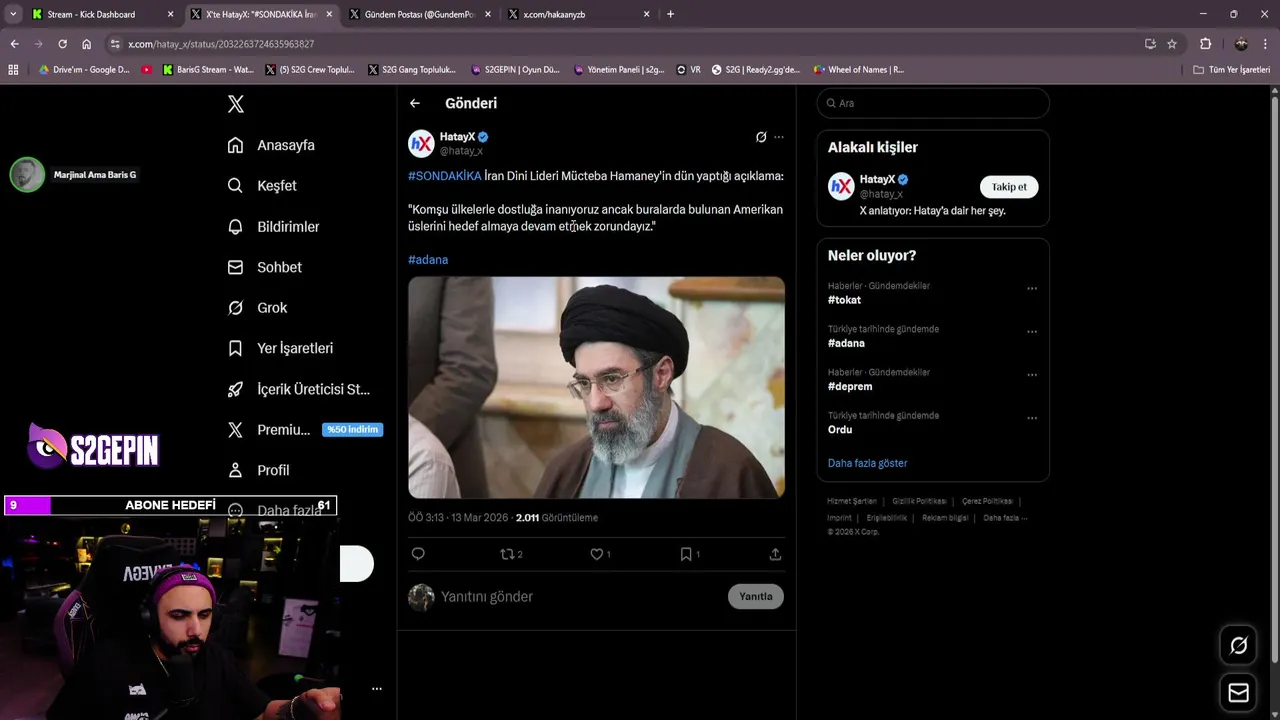Viewport: 1280px width, 720px height.
Task: Open Wheel of Names bookmark
Action: tap(858, 70)
